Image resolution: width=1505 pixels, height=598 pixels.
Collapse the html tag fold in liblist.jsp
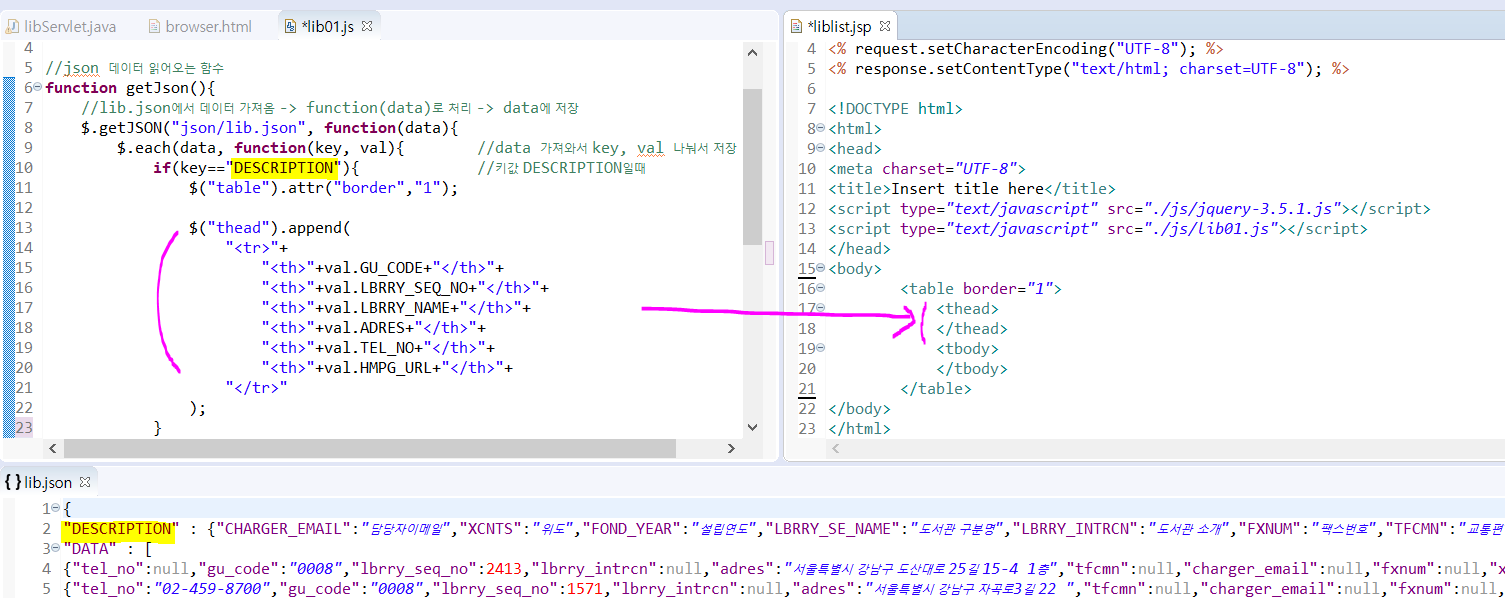(820, 128)
